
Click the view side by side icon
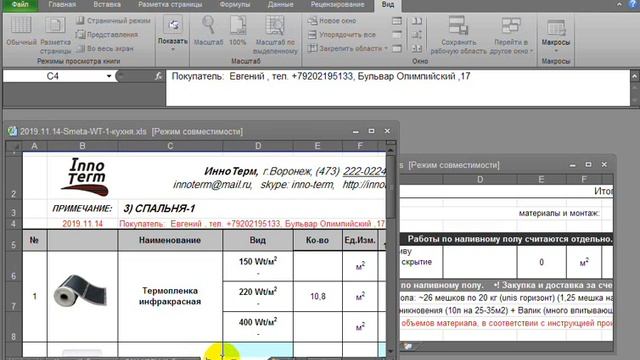click(x=417, y=21)
